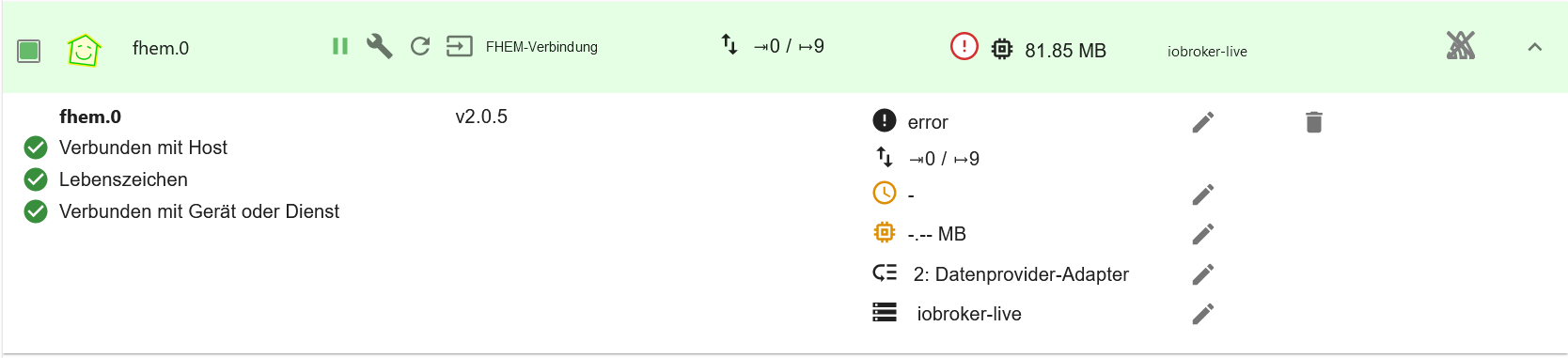Image resolution: width=1568 pixels, height=358 pixels.
Task: Edit the iobroker-live host setting
Action: 1203,314
